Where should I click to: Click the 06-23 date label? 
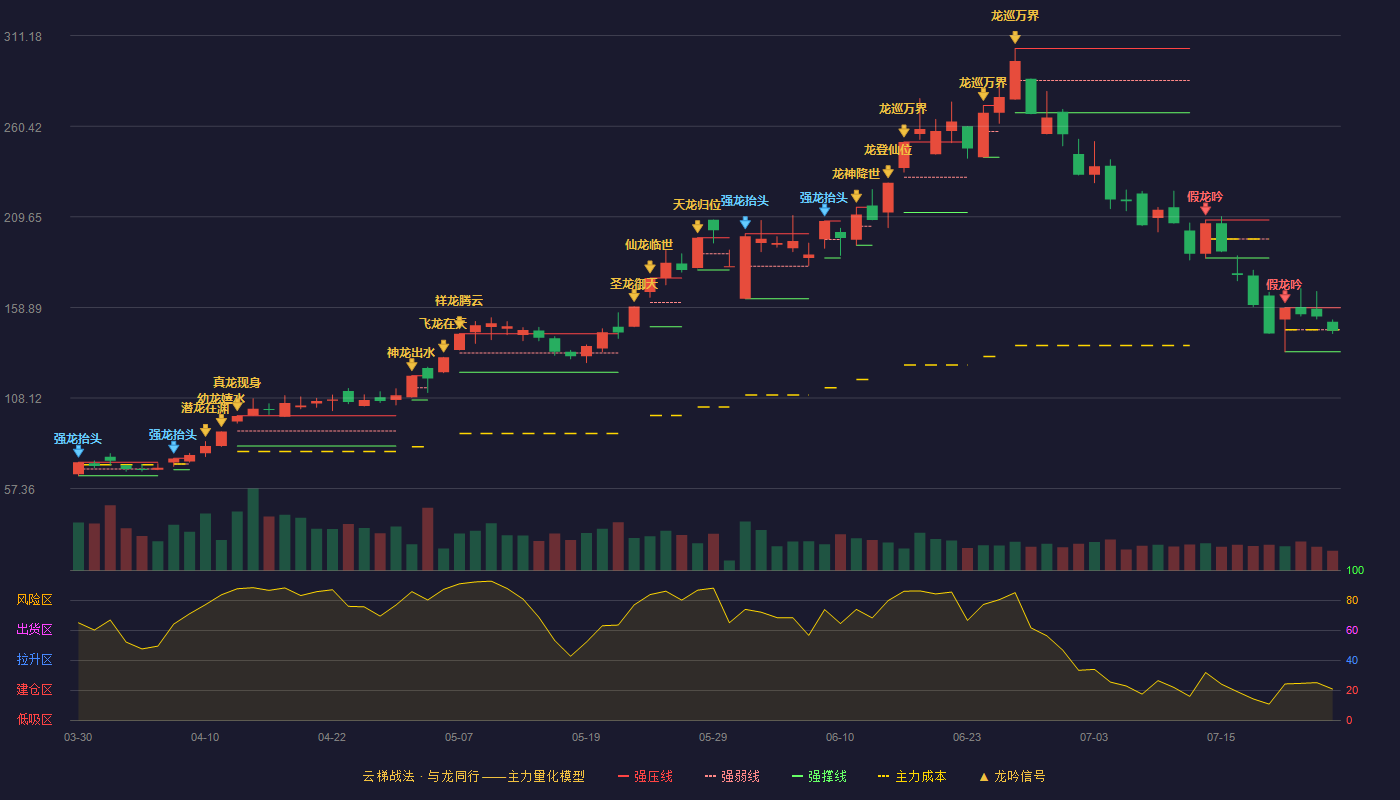pos(967,737)
